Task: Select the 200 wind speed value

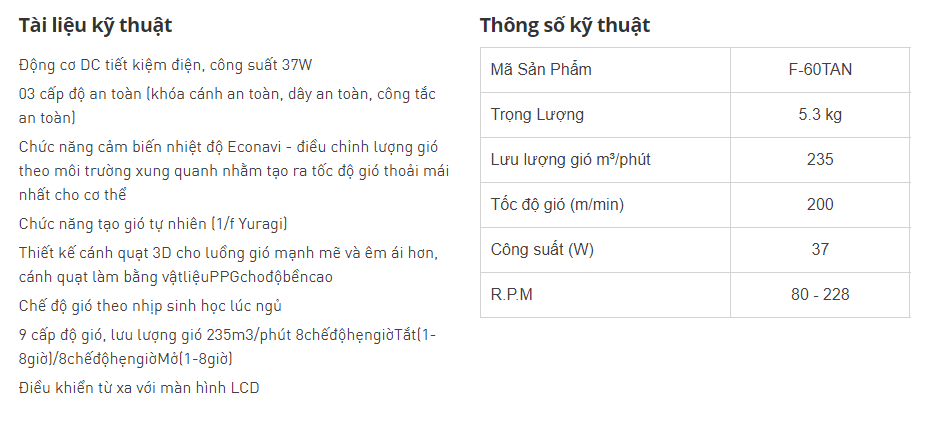Action: pyautogui.click(x=820, y=205)
